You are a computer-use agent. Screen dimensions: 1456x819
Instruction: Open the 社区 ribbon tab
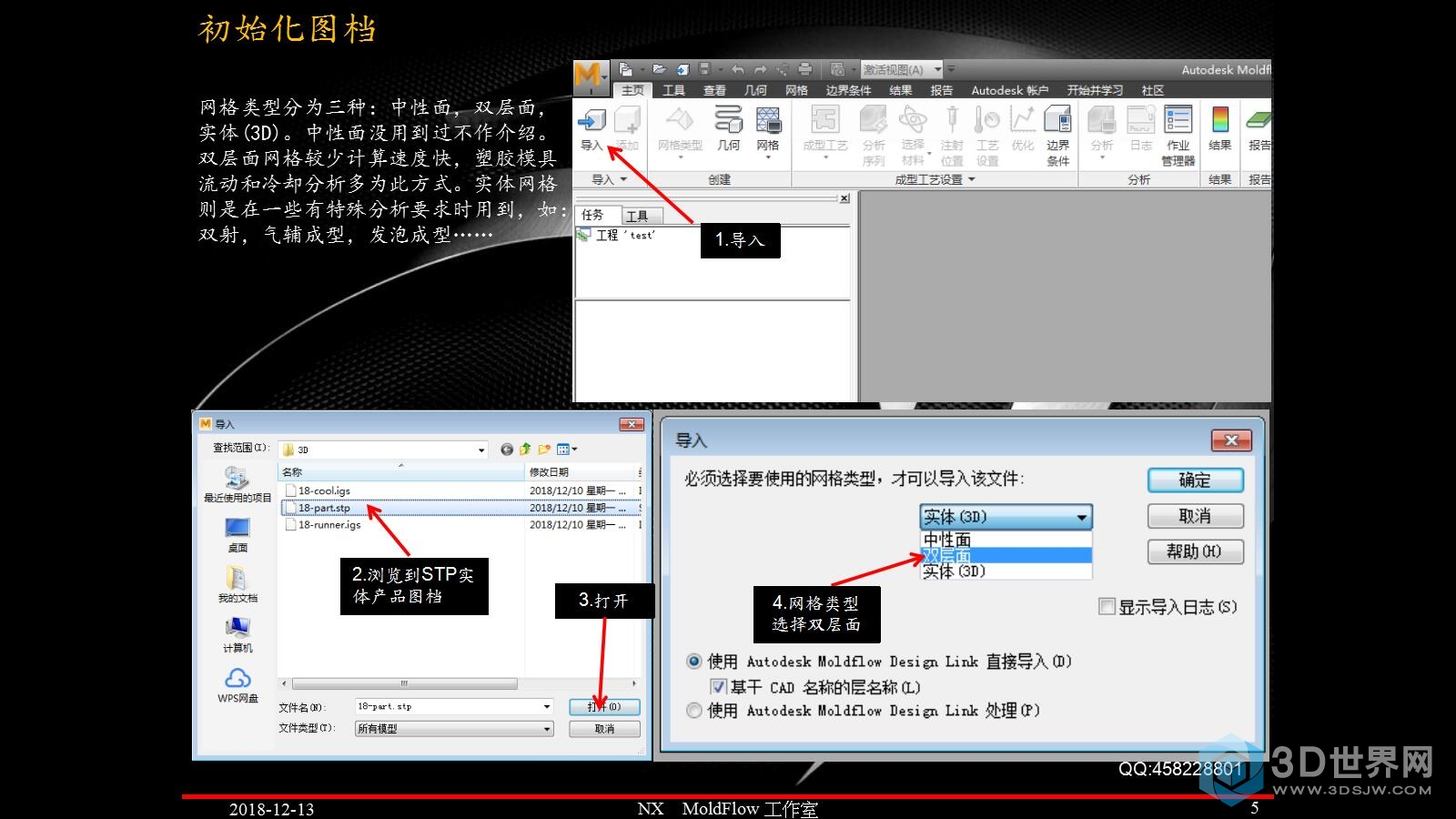1153,90
